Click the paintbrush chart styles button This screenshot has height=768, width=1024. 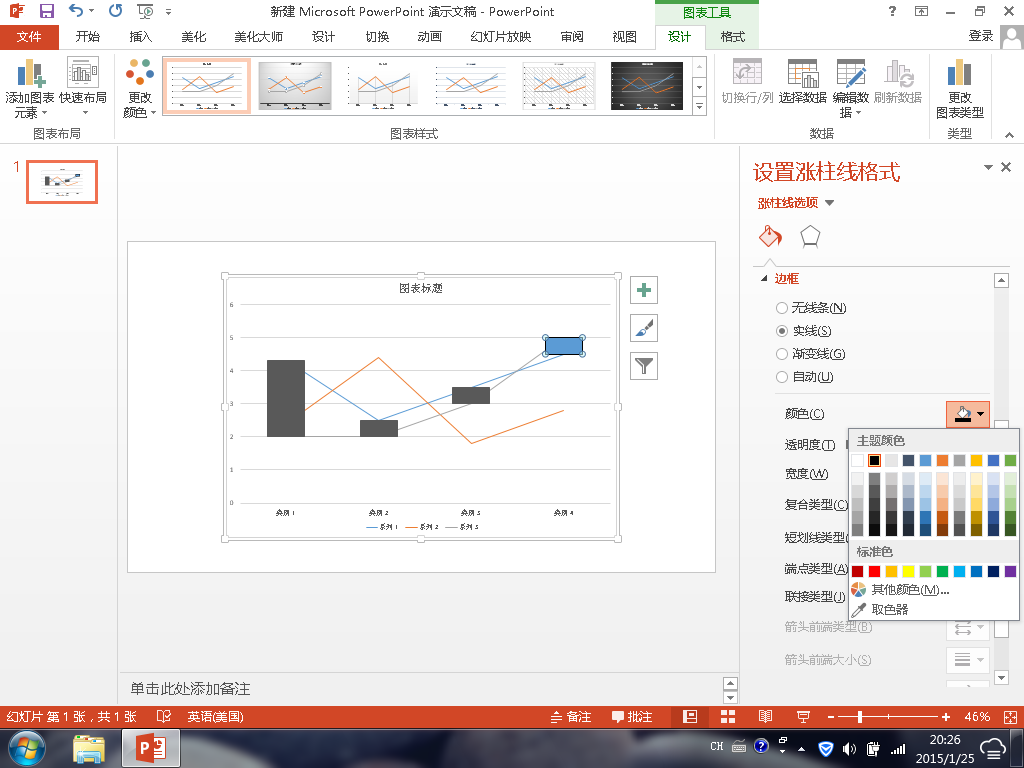(644, 328)
